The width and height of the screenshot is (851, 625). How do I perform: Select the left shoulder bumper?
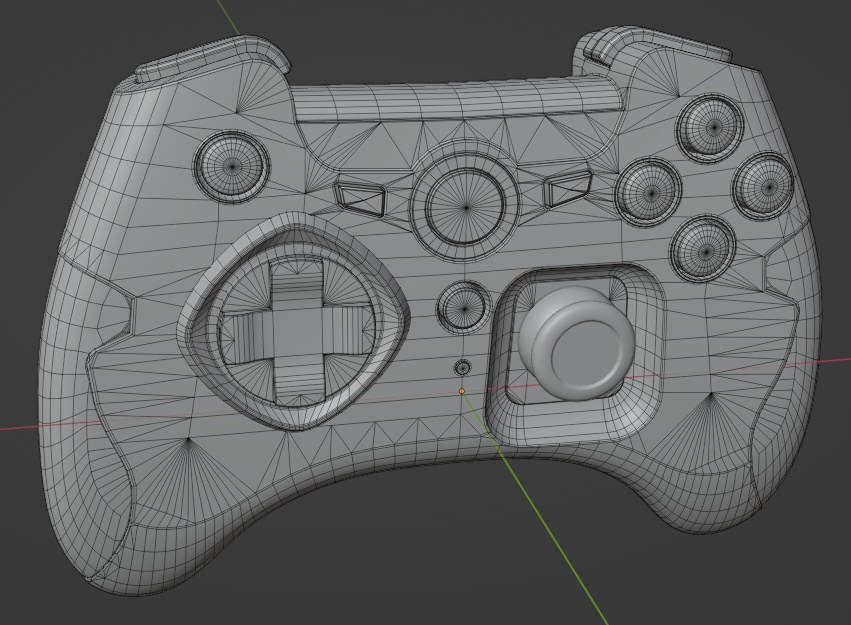(x=212, y=58)
